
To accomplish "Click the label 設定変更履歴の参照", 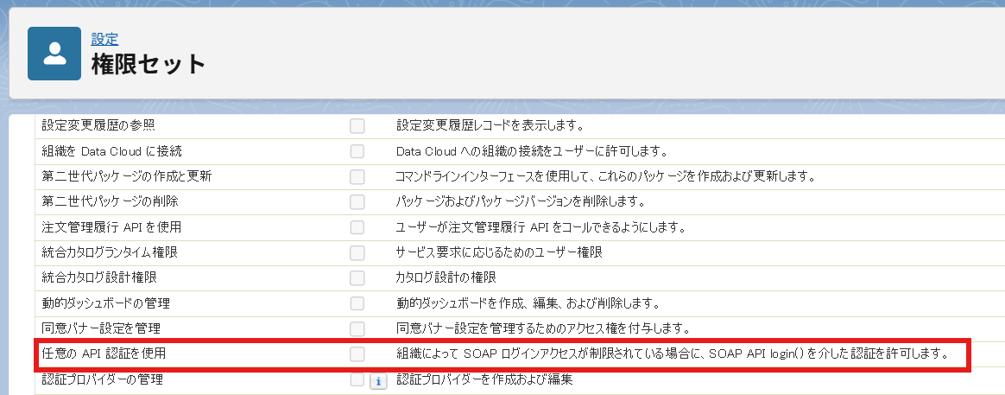I will pos(97,126).
